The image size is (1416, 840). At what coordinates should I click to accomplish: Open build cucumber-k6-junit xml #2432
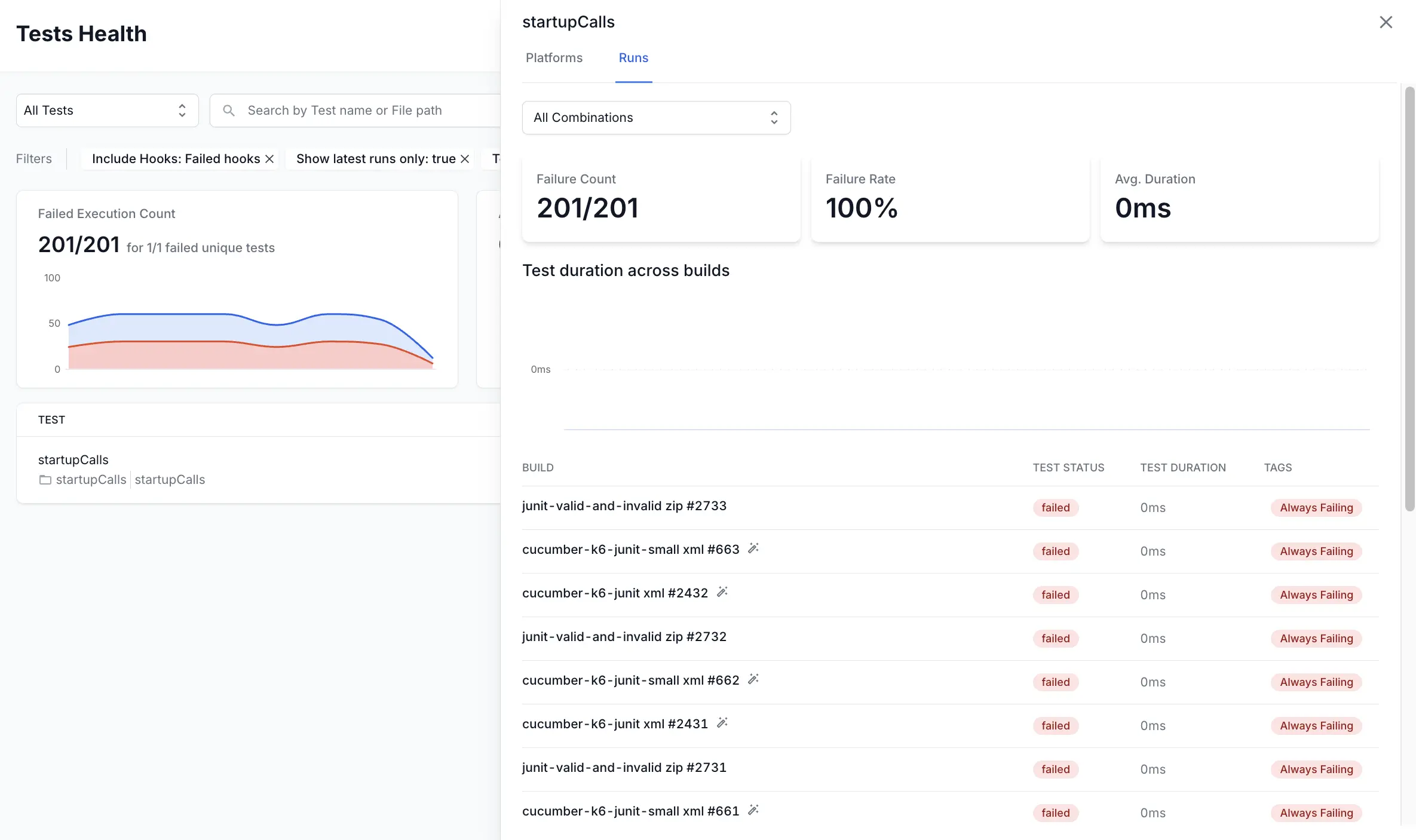coord(615,593)
